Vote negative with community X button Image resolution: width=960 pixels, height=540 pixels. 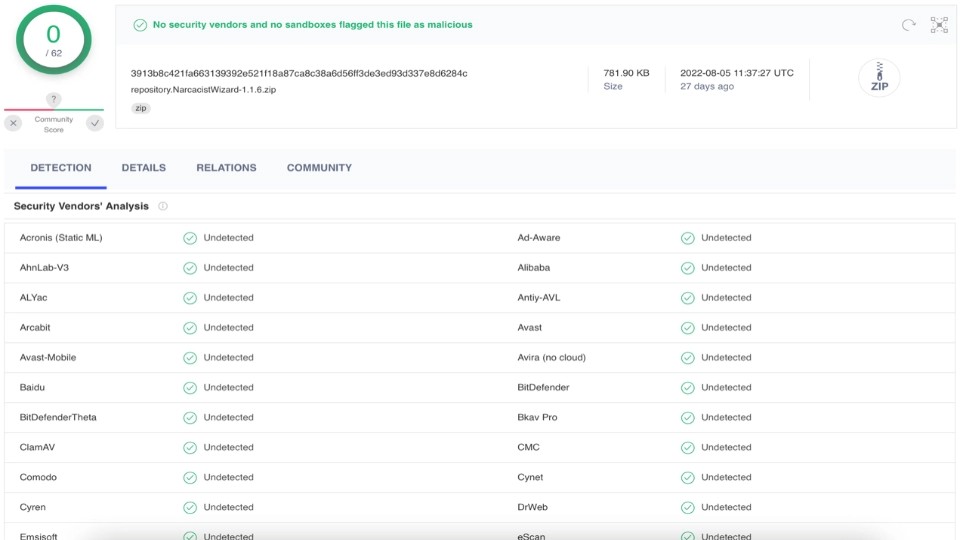(13, 123)
